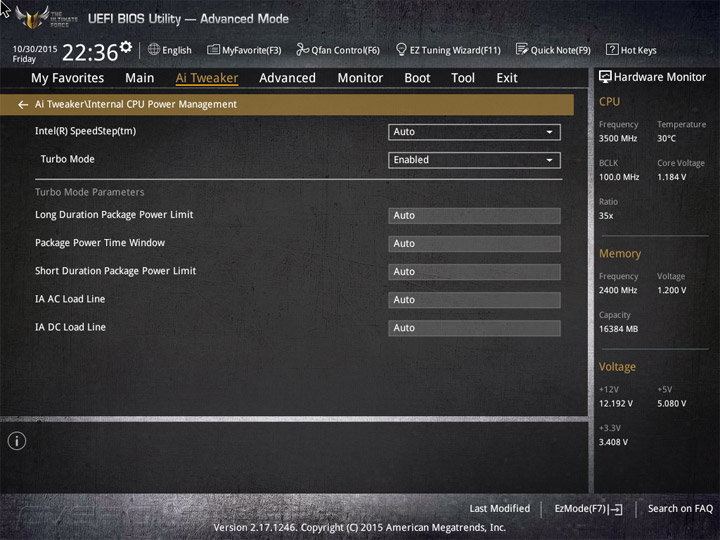Image resolution: width=720 pixels, height=540 pixels.
Task: Open the Advanced tab
Action: [x=287, y=78]
